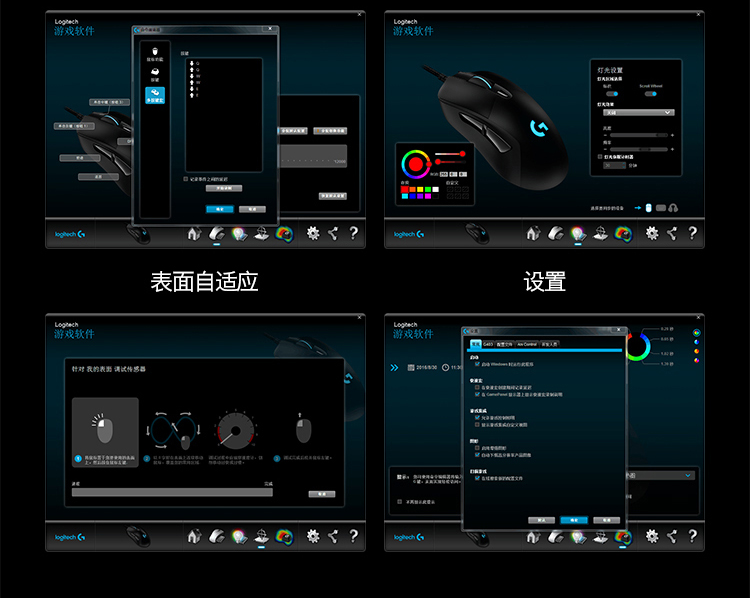Image resolution: width=750 pixels, height=598 pixels.
Task: Select headset device icon in lighting window
Action: (673, 208)
